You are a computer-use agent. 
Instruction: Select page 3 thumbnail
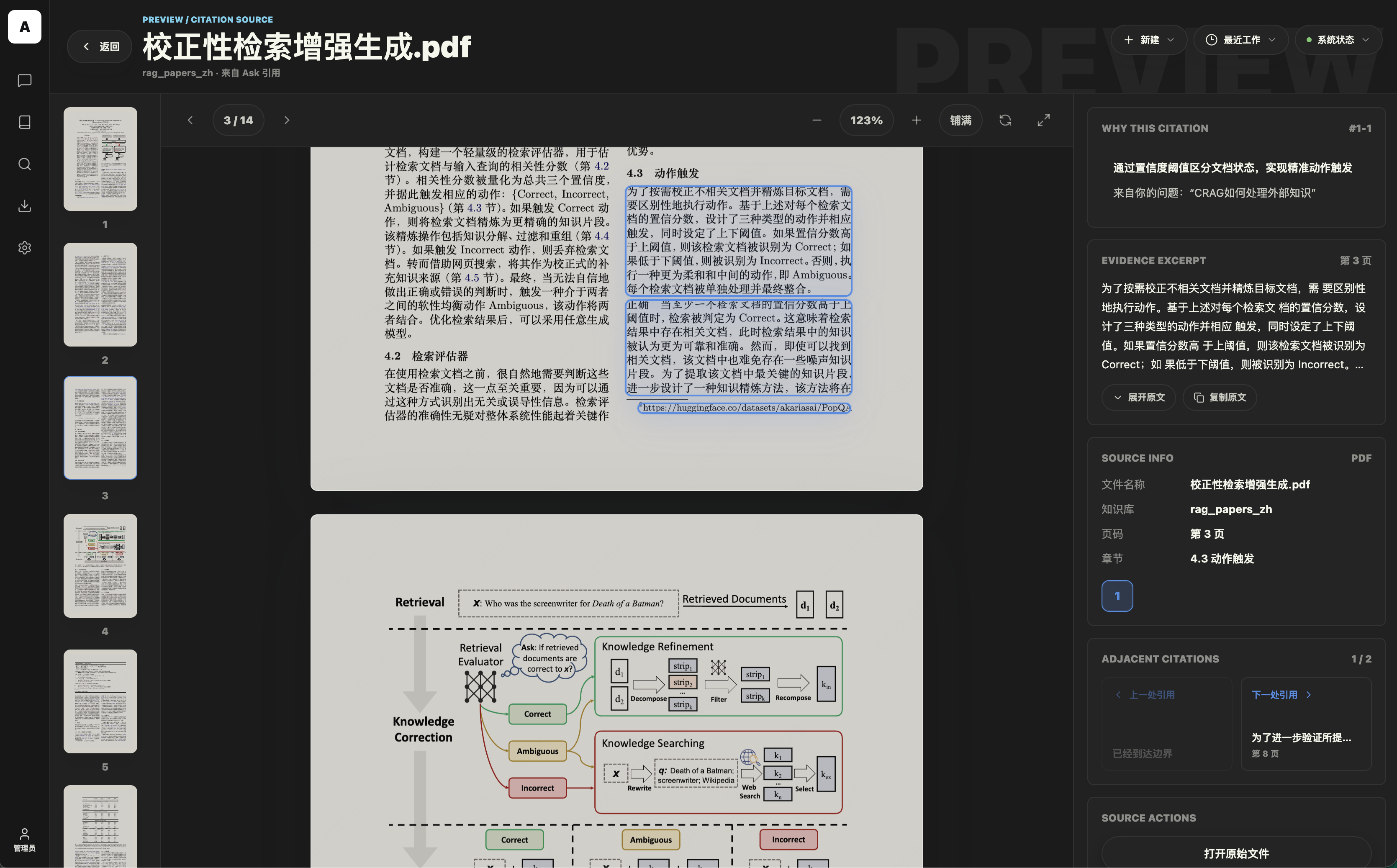(x=100, y=428)
